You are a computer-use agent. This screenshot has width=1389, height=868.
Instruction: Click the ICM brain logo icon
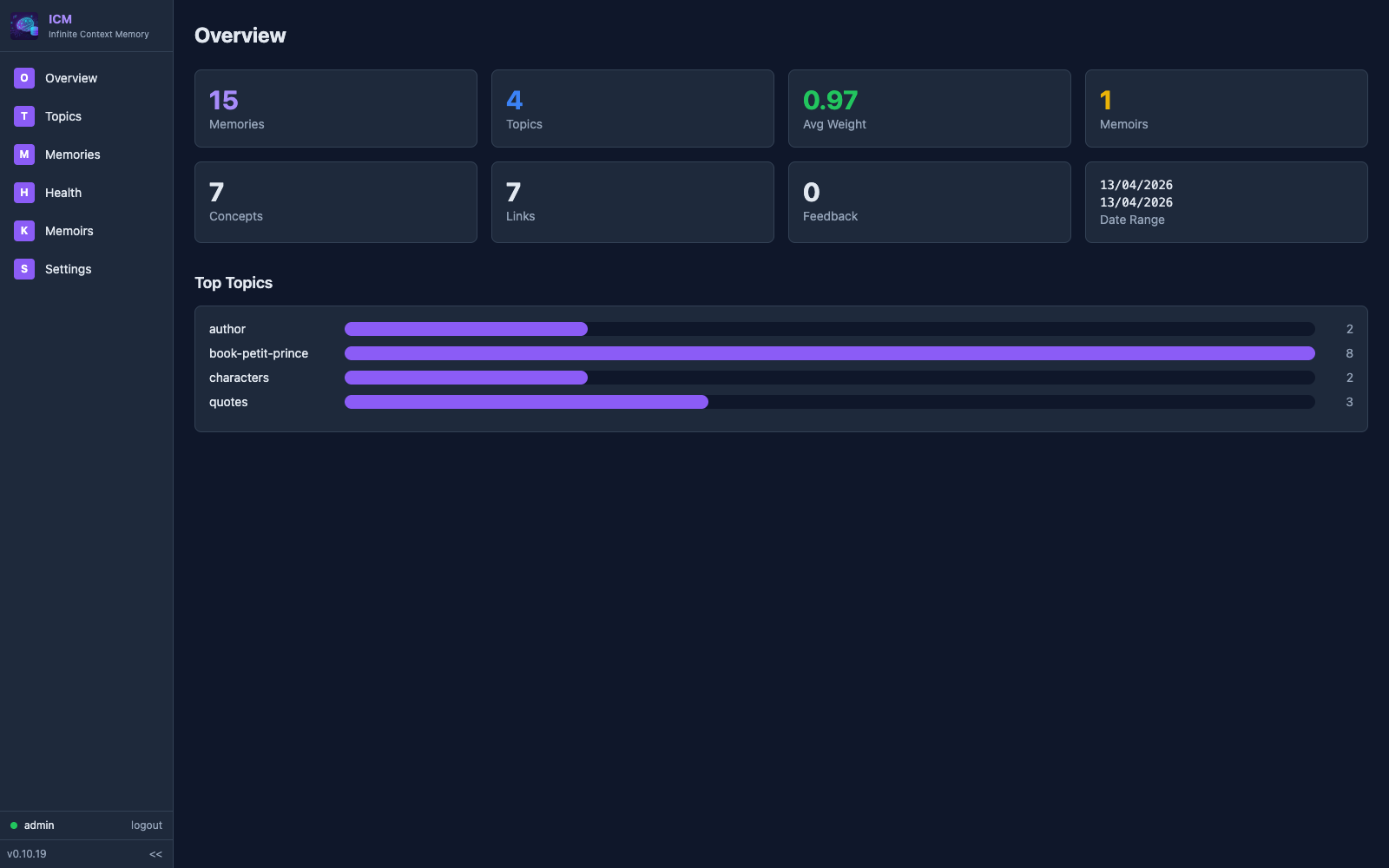pyautogui.click(x=23, y=24)
